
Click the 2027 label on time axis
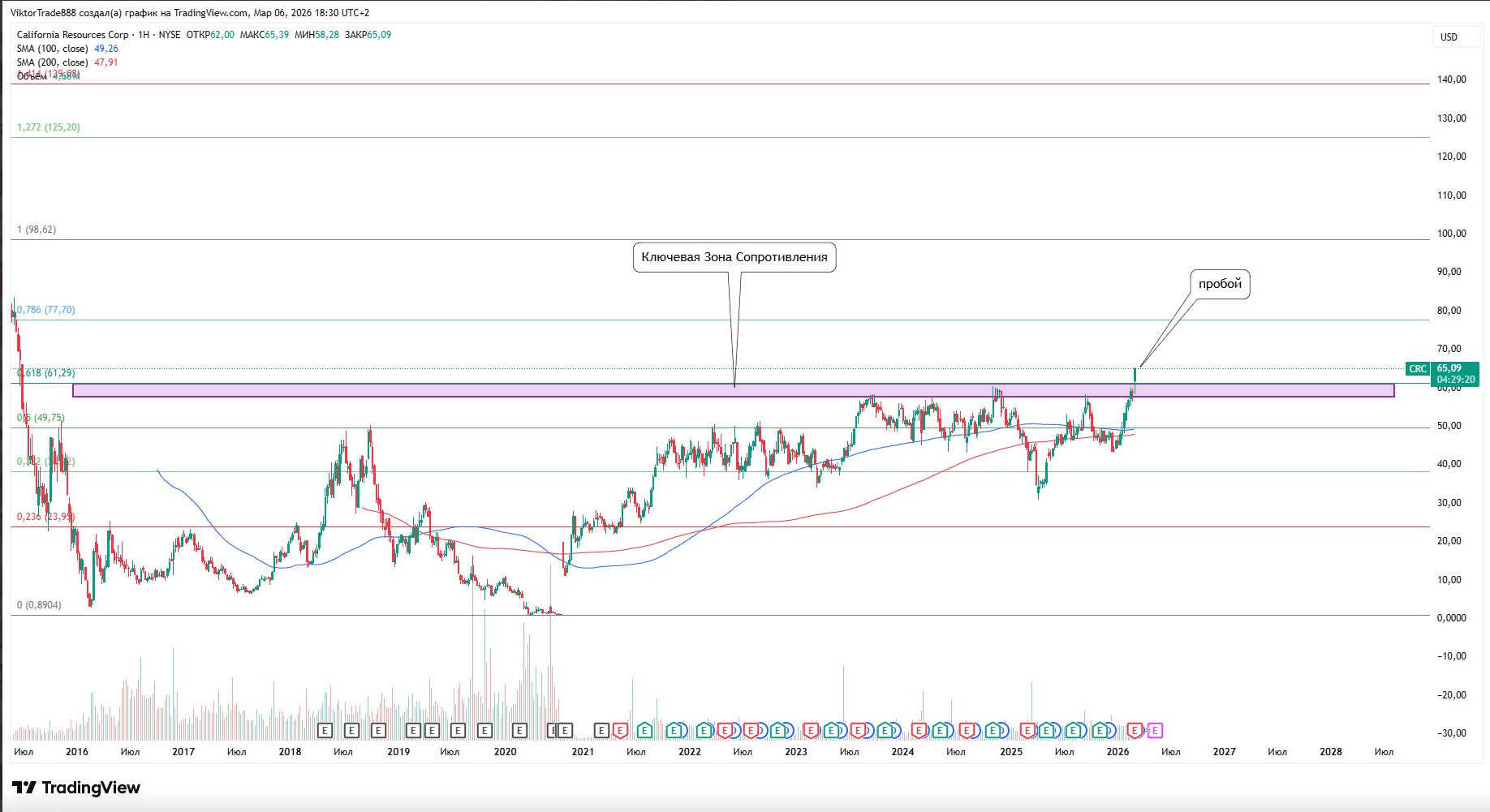coord(1224,752)
